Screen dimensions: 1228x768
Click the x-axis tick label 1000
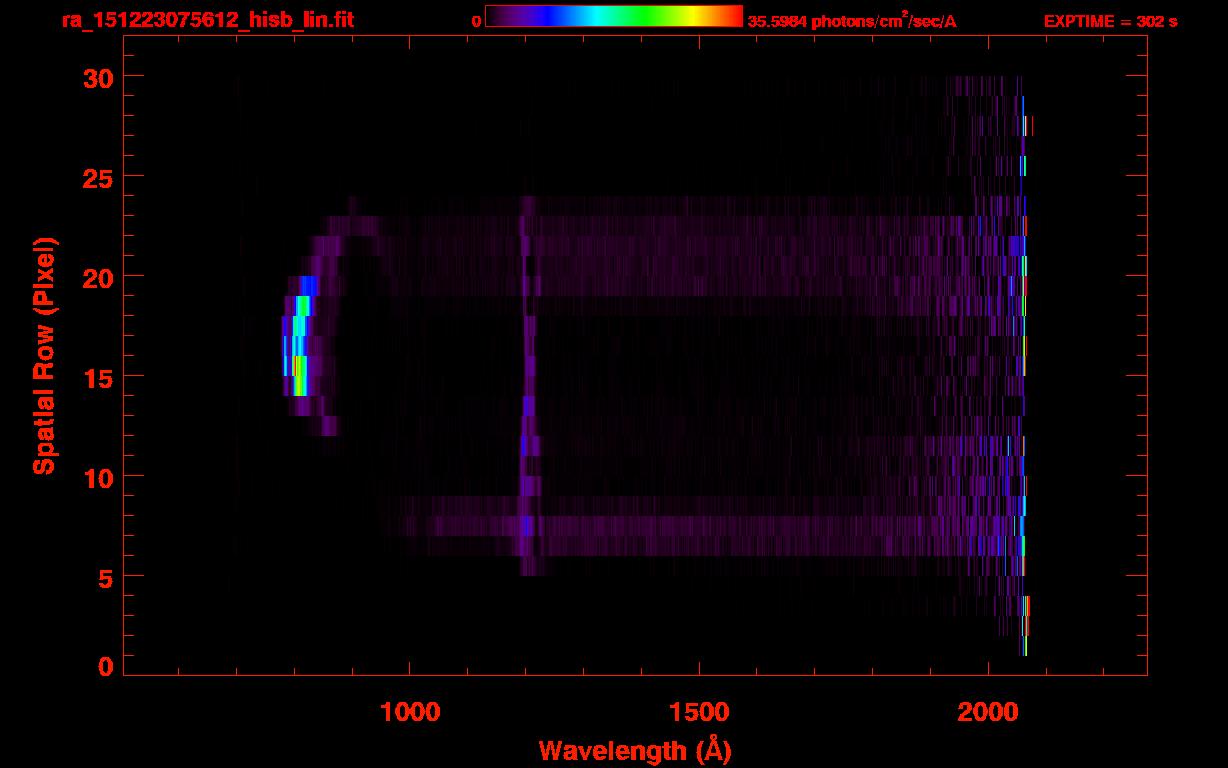(410, 711)
